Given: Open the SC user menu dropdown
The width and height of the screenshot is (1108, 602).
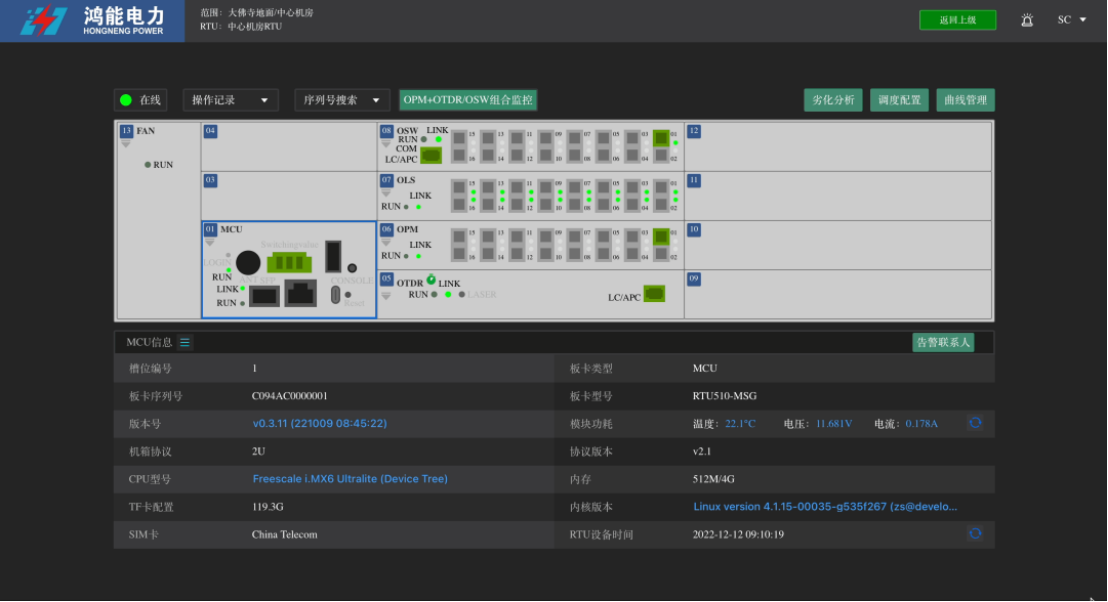Looking at the screenshot, I should click(1072, 20).
